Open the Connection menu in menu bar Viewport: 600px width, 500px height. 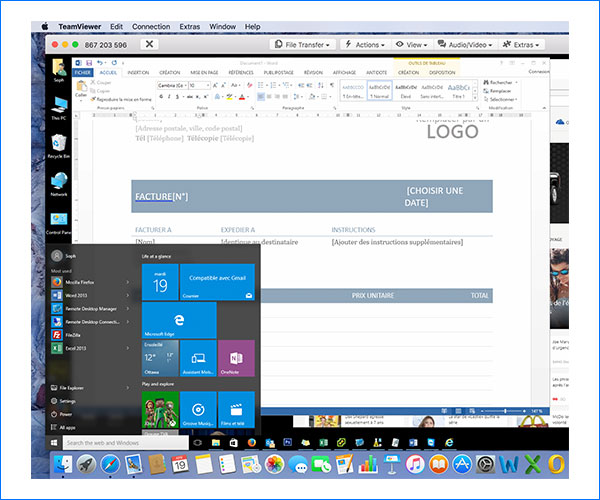pos(151,26)
